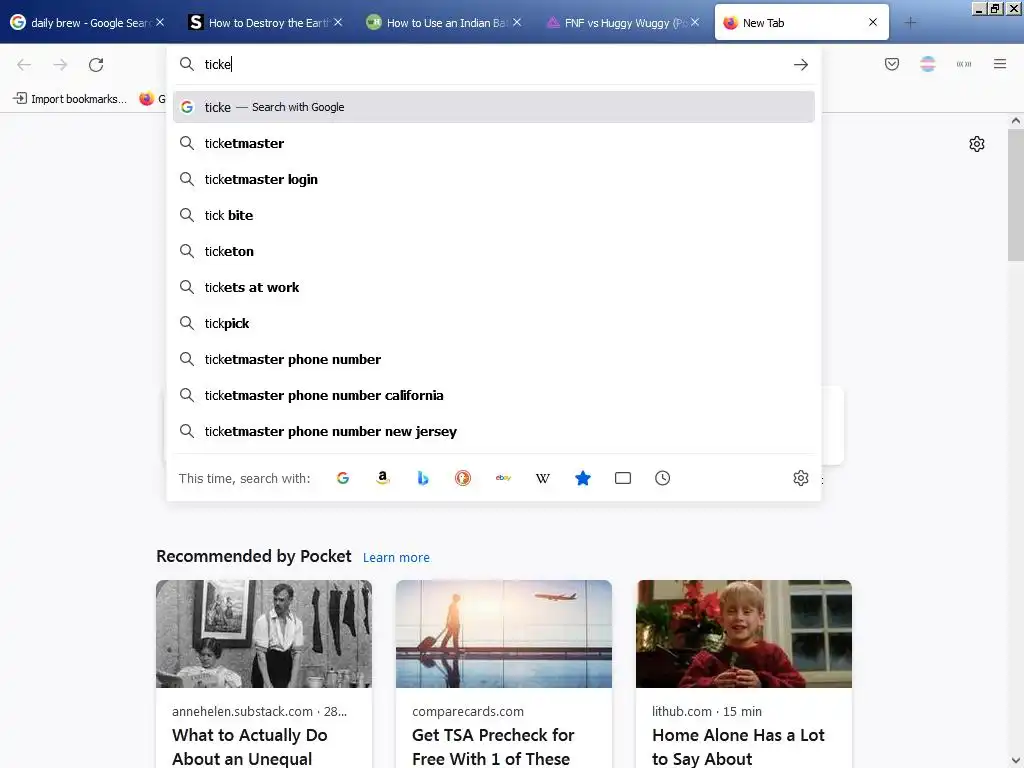Select 'ticketmaster login' suggestion
The width and height of the screenshot is (1024, 768).
494,179
